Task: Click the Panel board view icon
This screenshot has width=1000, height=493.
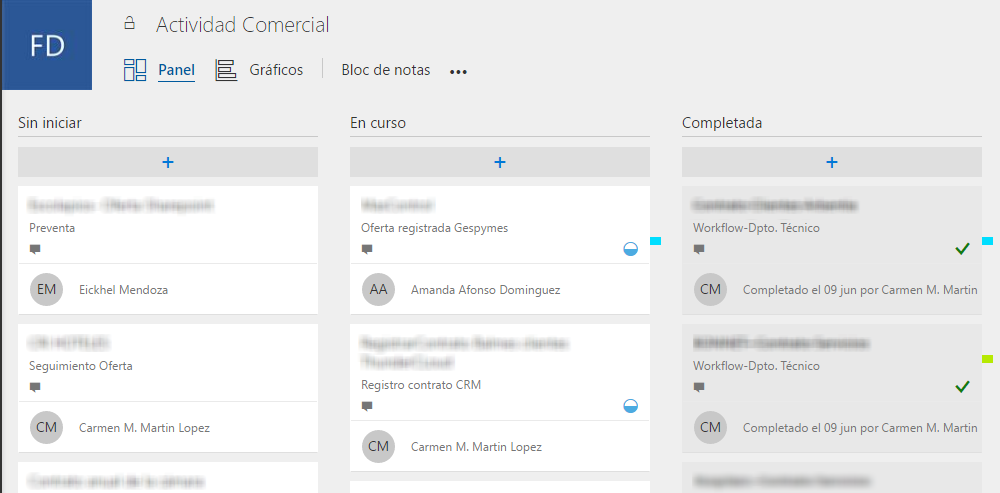Action: click(135, 70)
